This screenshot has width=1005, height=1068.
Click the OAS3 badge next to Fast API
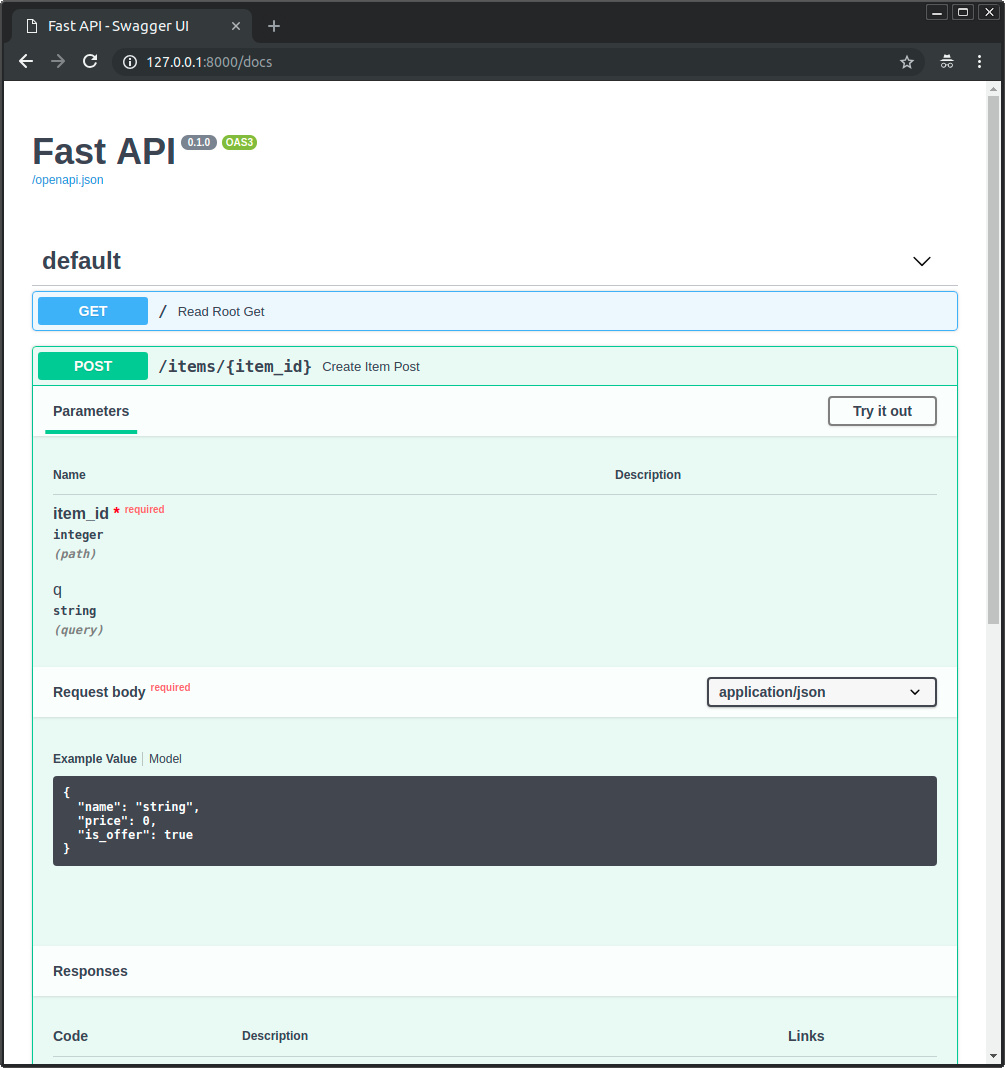tap(239, 142)
